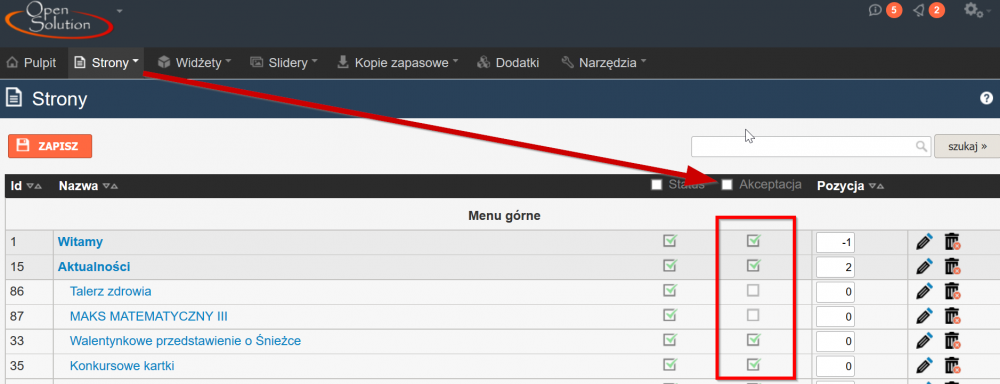The image size is (1000, 384).
Task: Delete the Witamy page with trash icon
Action: pyautogui.click(x=952, y=242)
